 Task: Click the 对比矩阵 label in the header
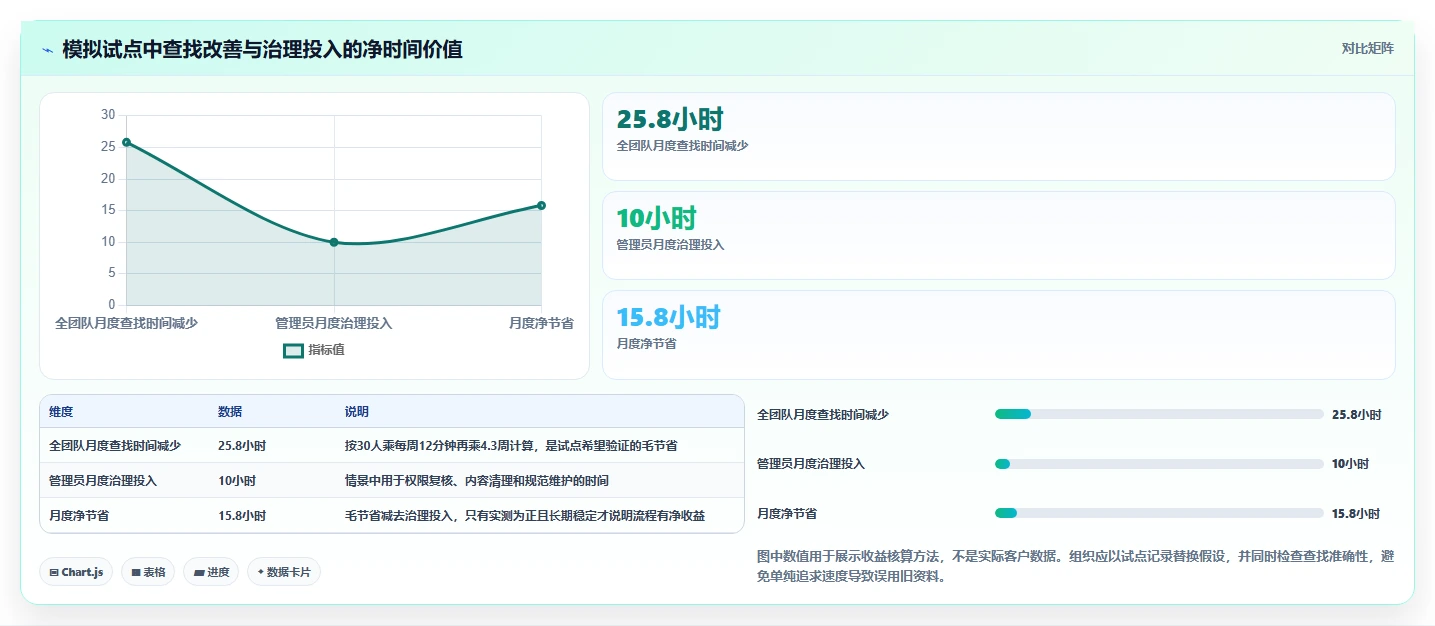click(1367, 48)
